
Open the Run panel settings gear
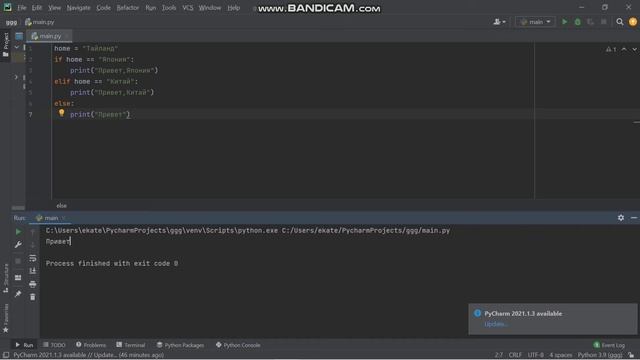pos(621,218)
